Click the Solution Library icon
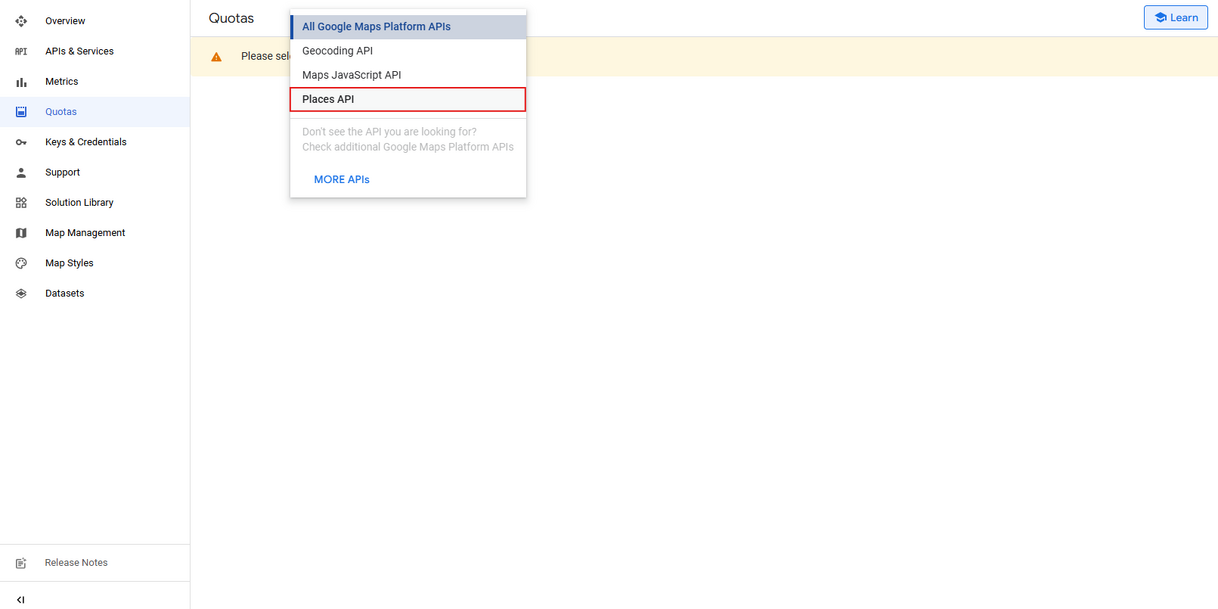Screen dimensions: 1218x609 (x=21, y=203)
